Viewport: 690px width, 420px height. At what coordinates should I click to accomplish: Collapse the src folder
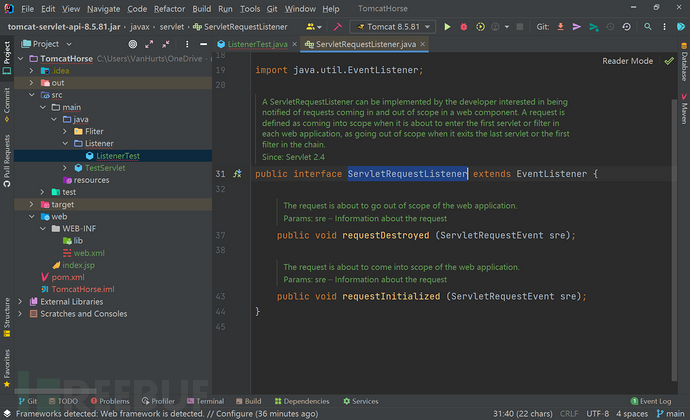[31, 95]
